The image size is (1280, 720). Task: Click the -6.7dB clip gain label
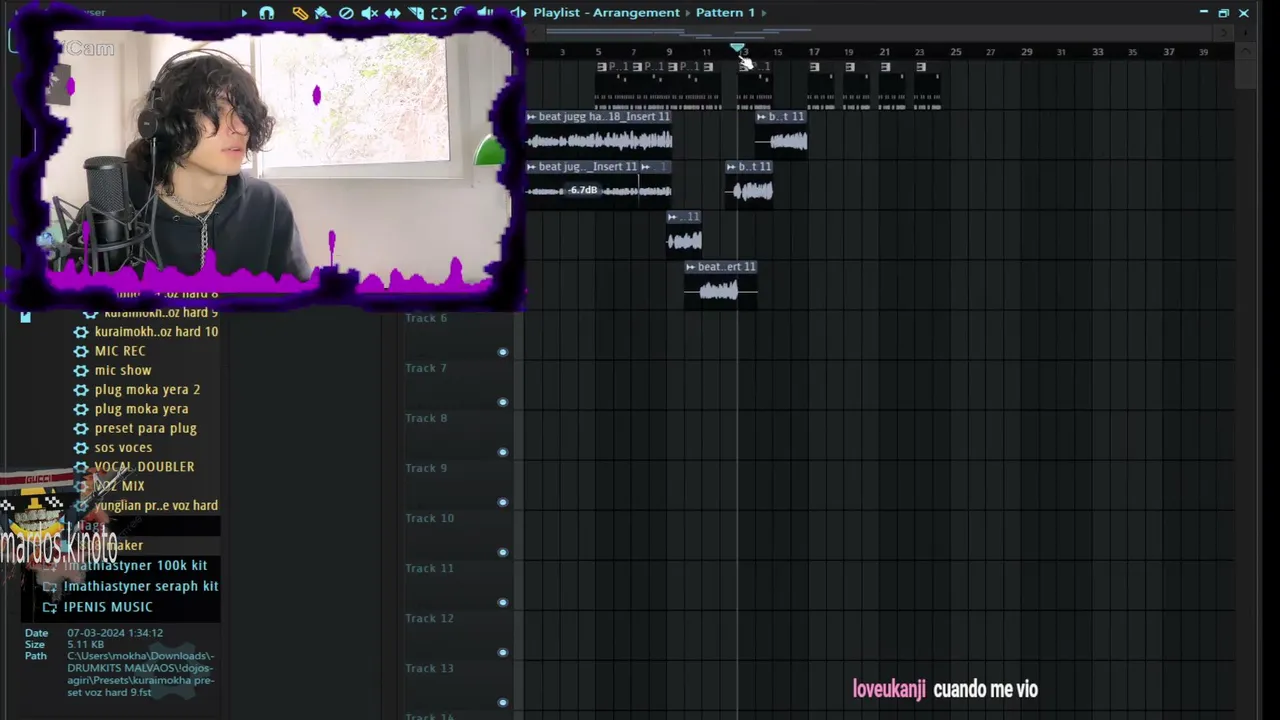(583, 190)
